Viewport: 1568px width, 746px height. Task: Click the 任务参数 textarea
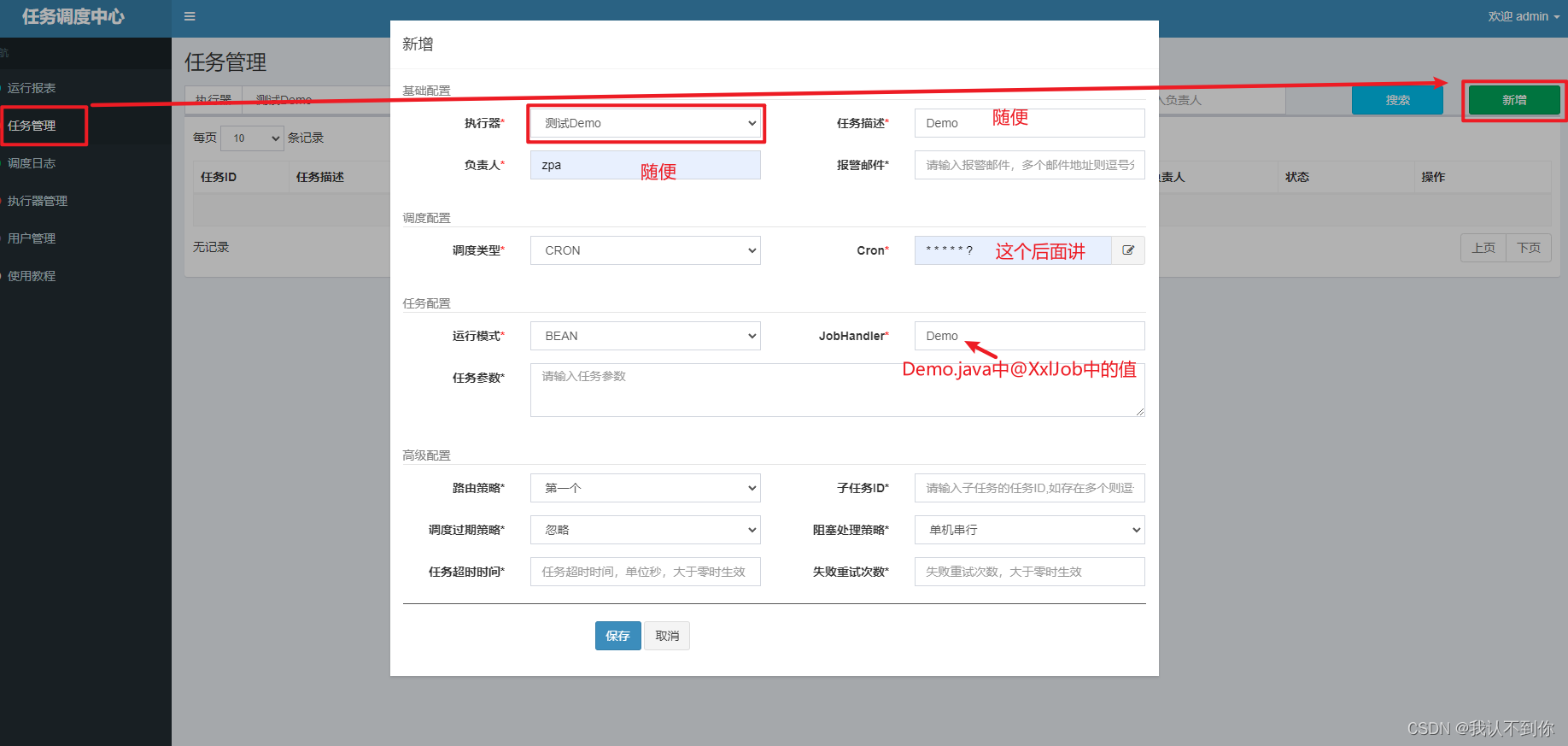838,390
